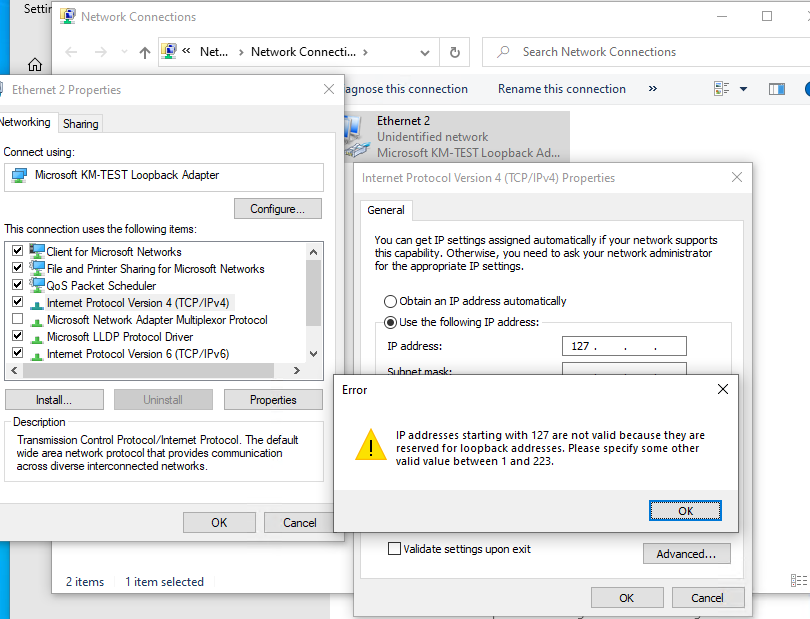Click Diagnose this connection command

[x=406, y=89]
